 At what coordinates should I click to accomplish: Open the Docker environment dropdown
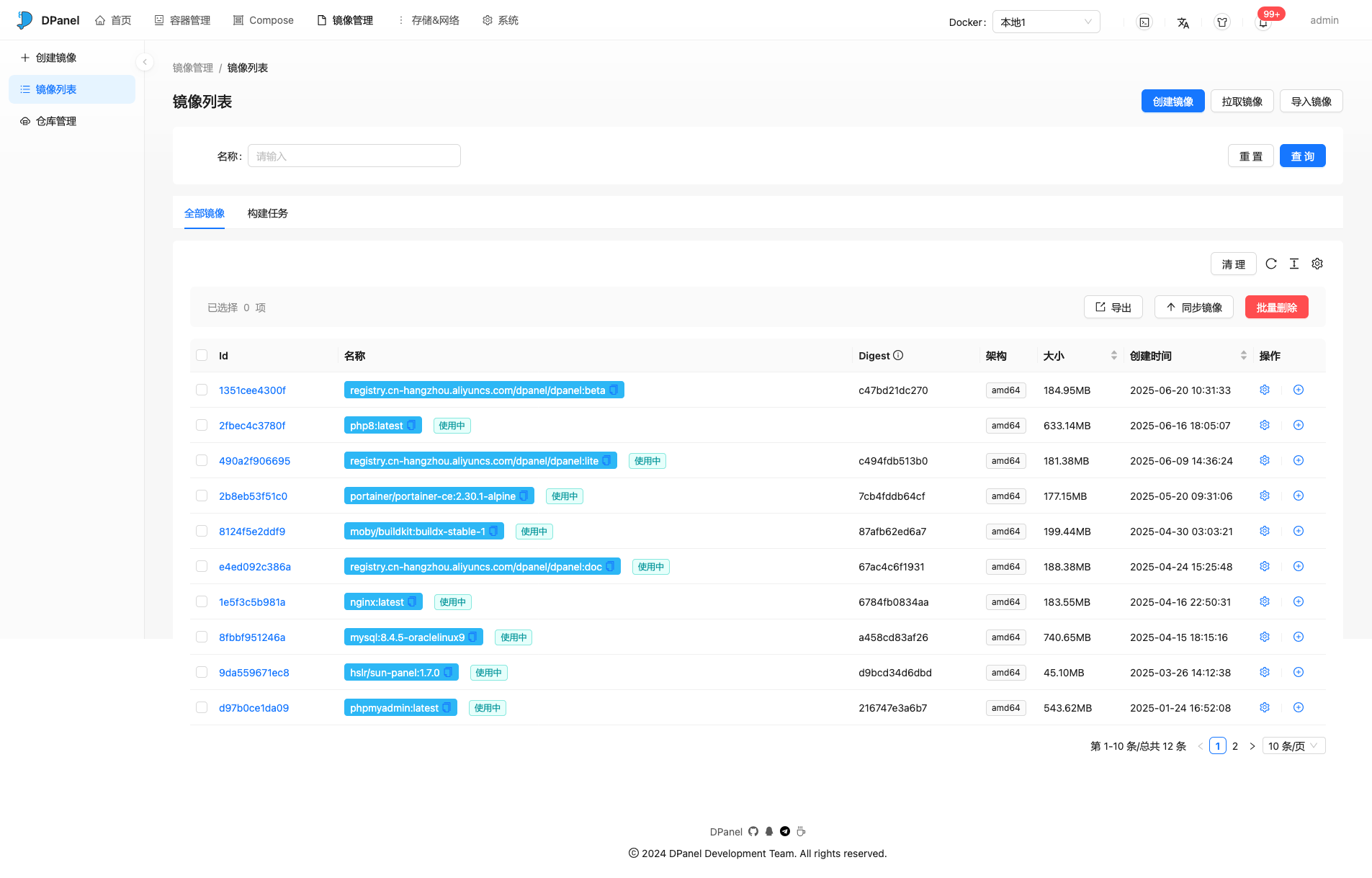point(1046,22)
